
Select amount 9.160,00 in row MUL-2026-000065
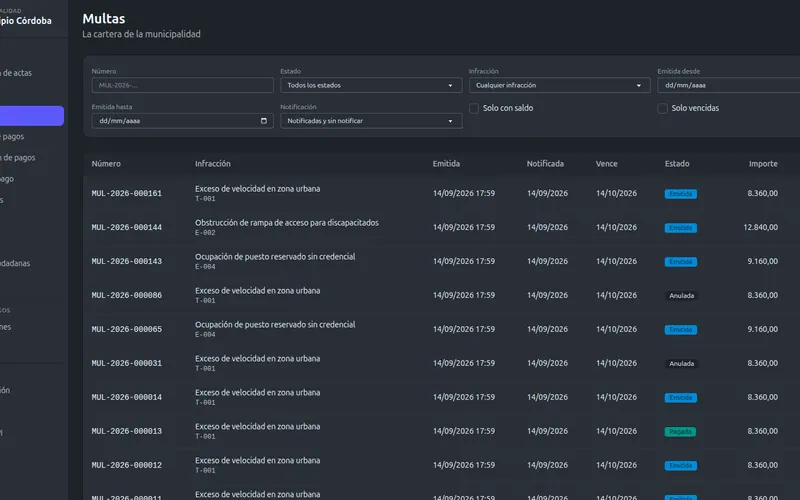tap(763, 330)
